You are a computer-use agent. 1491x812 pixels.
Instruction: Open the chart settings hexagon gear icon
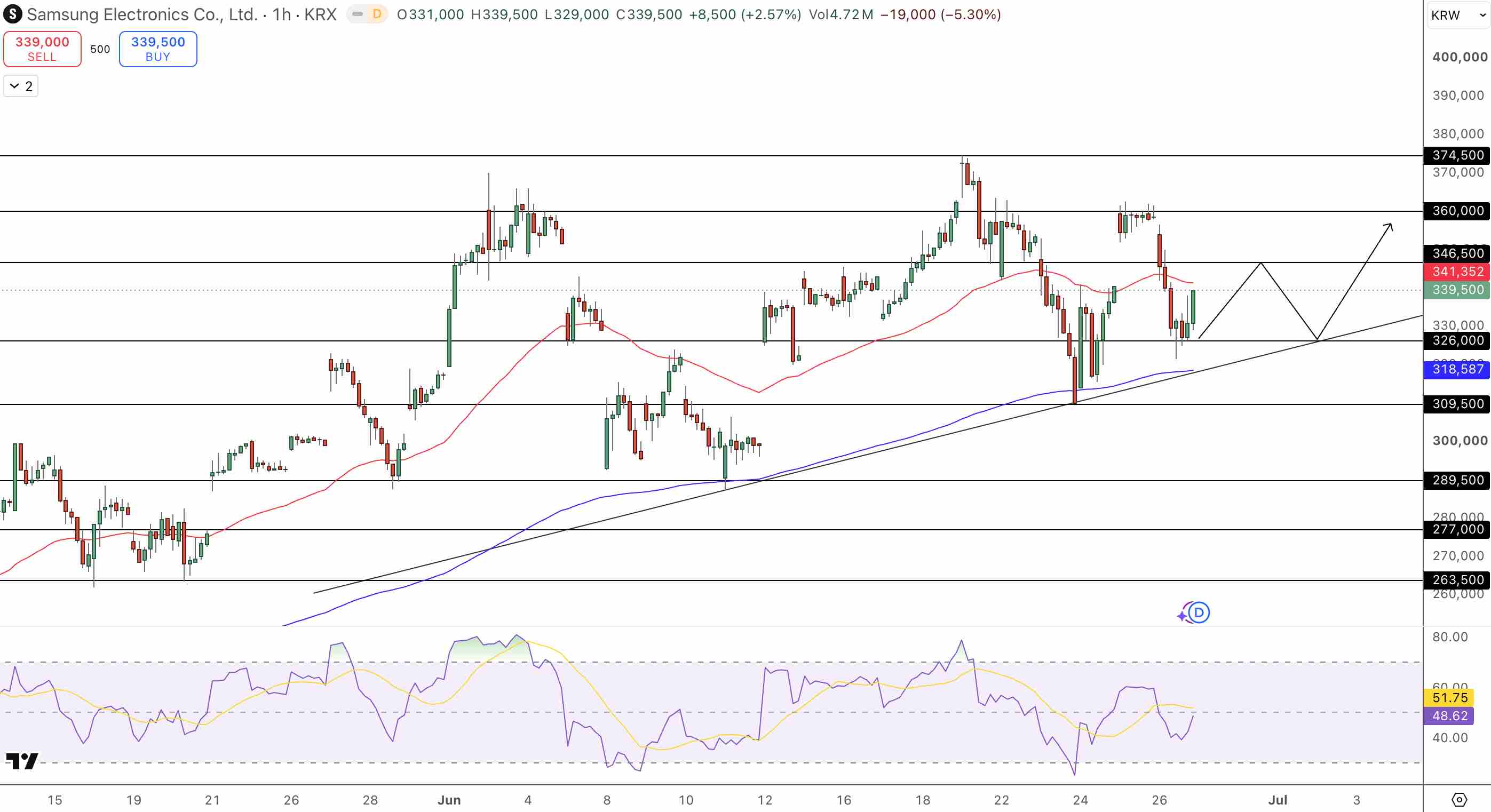pos(1459,799)
